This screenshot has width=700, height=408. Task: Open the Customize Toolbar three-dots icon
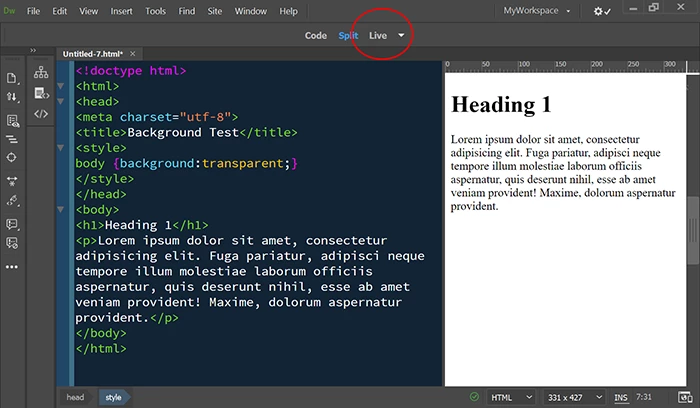pos(12,267)
